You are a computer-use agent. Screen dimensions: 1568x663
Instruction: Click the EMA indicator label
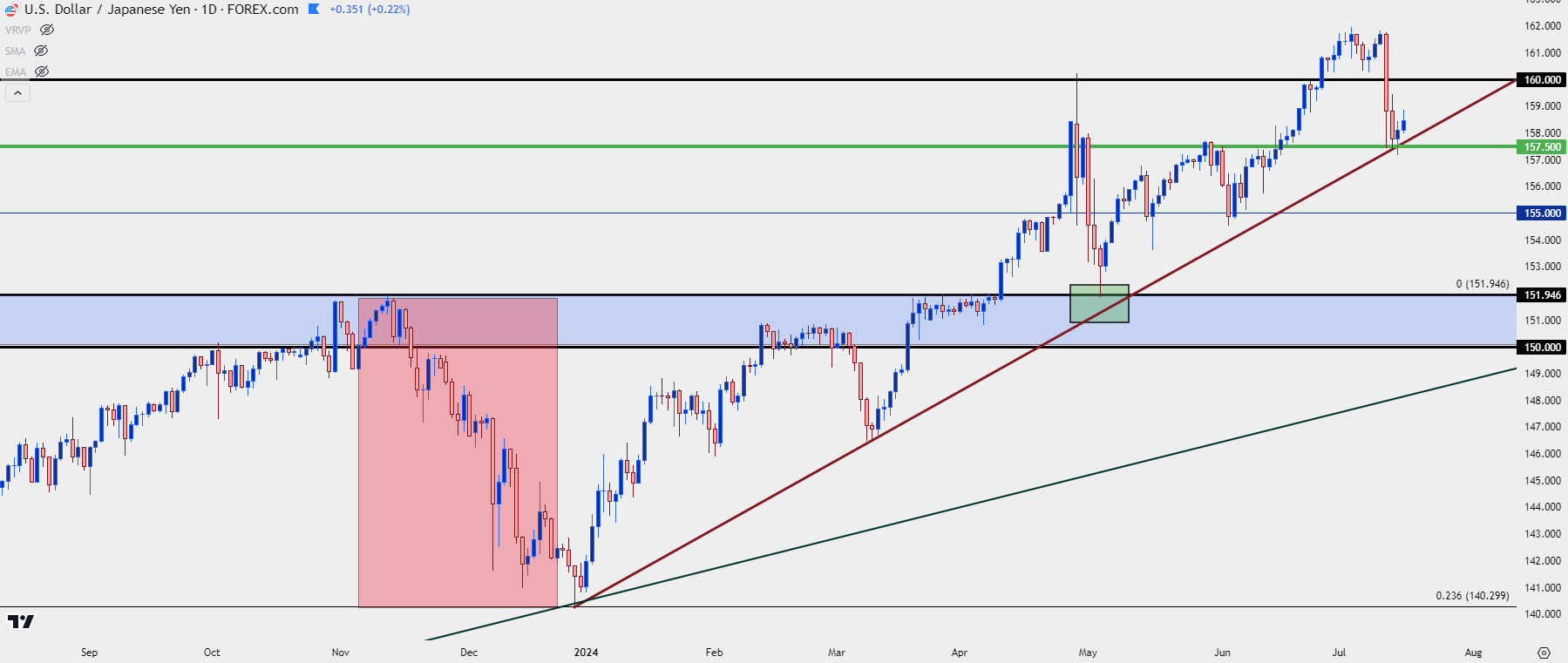tap(15, 71)
